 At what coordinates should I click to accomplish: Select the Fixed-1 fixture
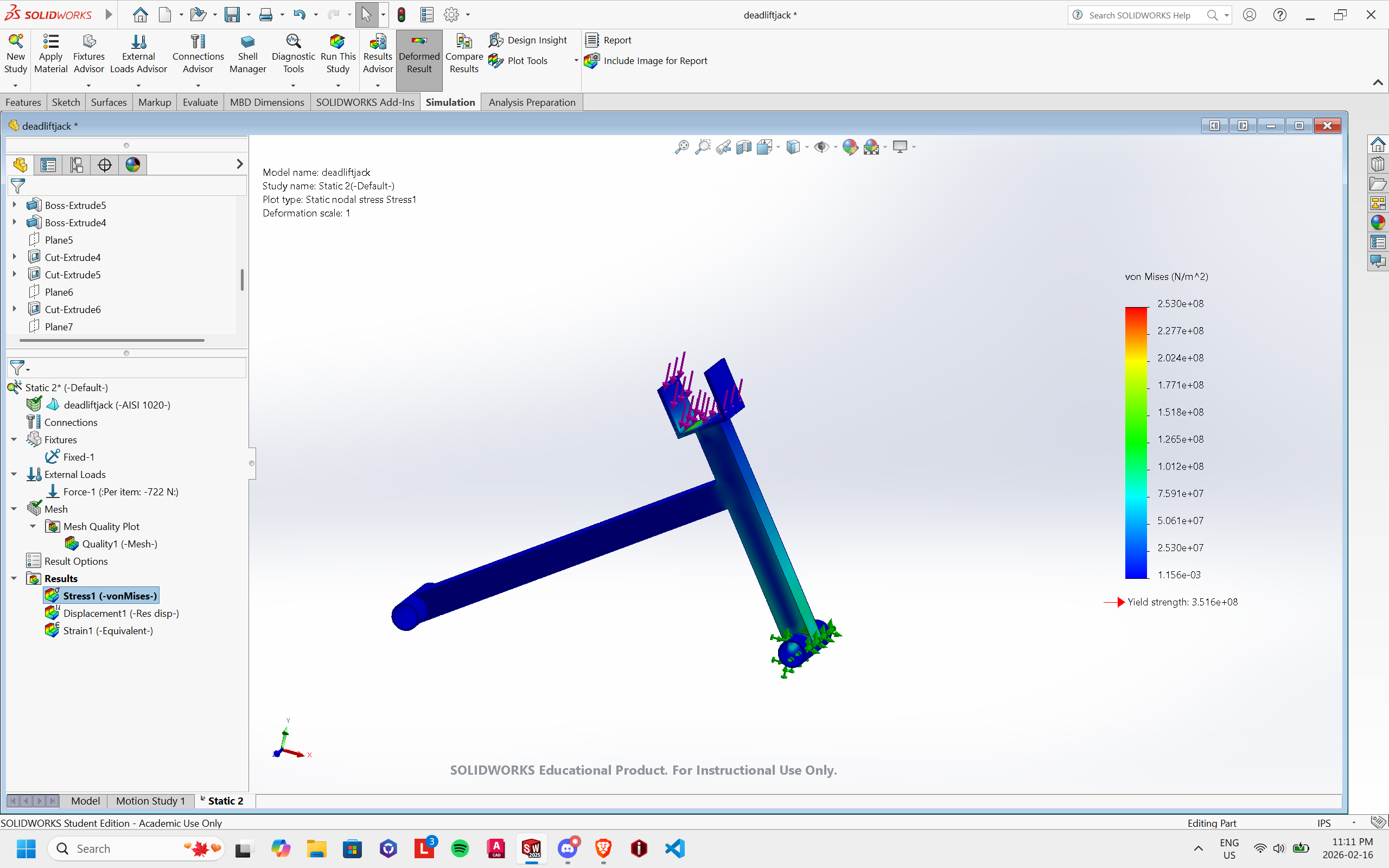click(x=70, y=457)
